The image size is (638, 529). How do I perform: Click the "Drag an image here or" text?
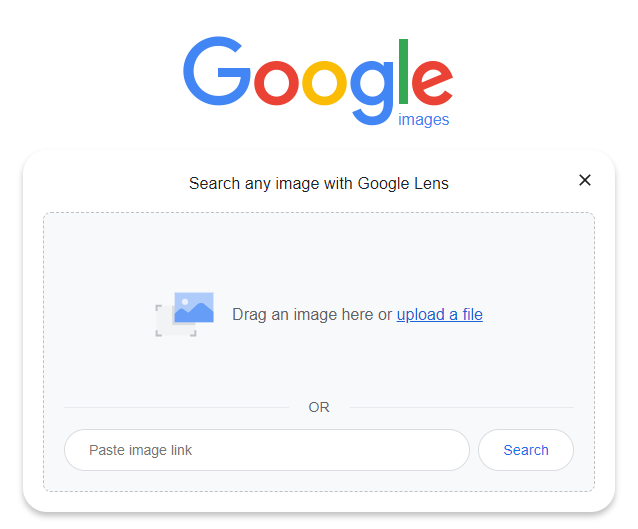pos(312,314)
